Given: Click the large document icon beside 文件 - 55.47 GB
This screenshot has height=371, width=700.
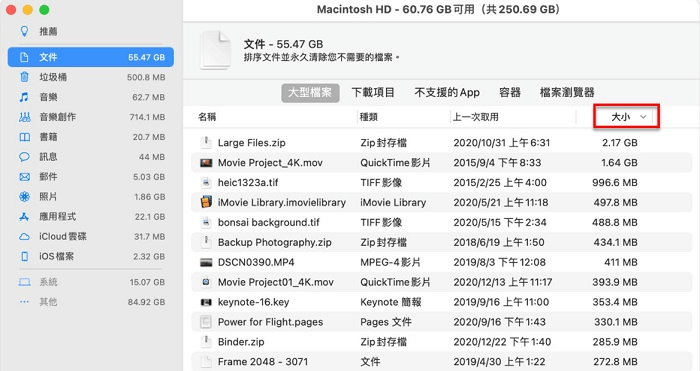Looking at the screenshot, I should (216, 50).
